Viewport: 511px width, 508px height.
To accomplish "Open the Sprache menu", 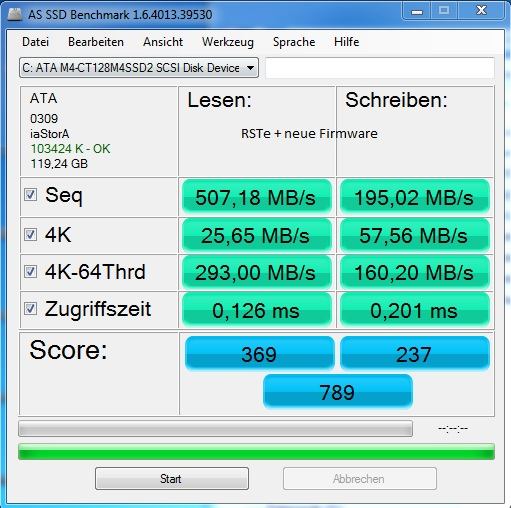I will (294, 42).
